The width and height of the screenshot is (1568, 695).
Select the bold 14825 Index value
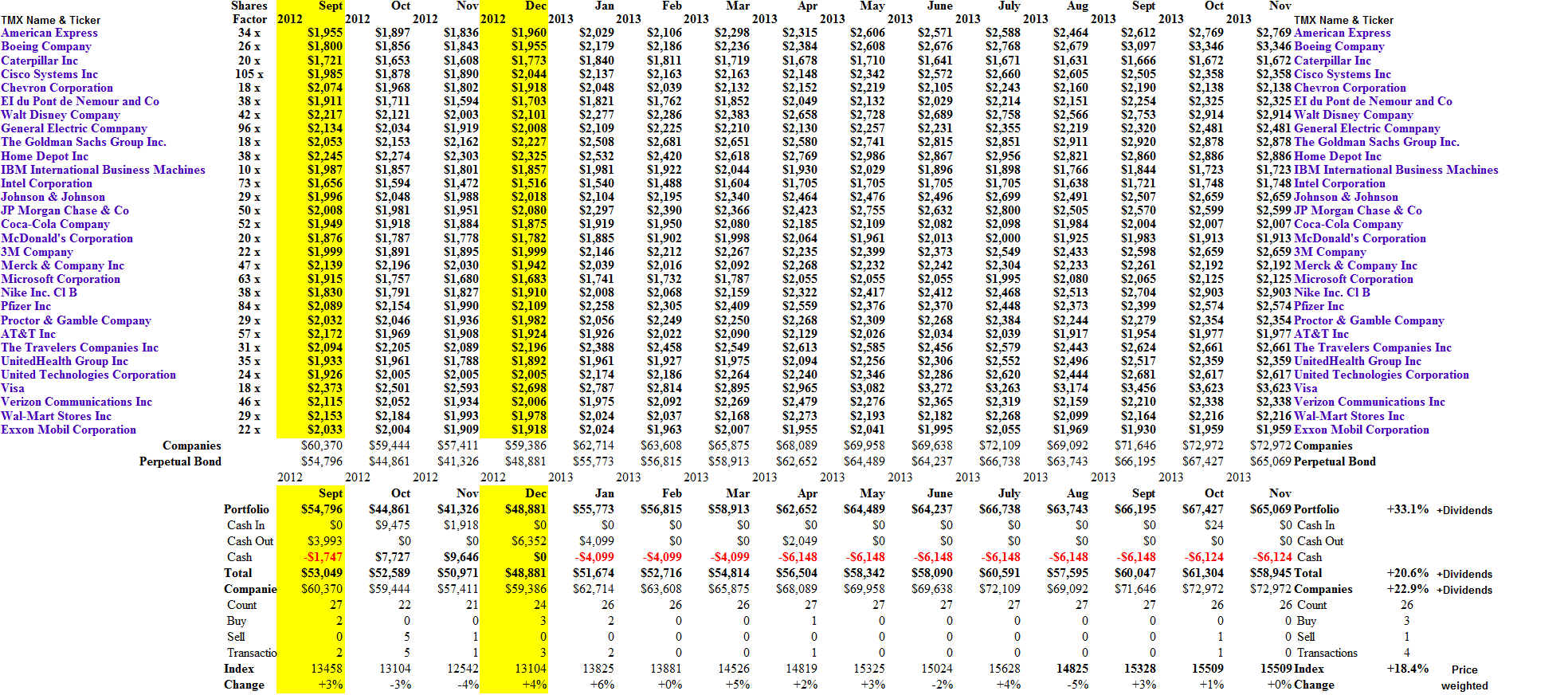click(1072, 669)
